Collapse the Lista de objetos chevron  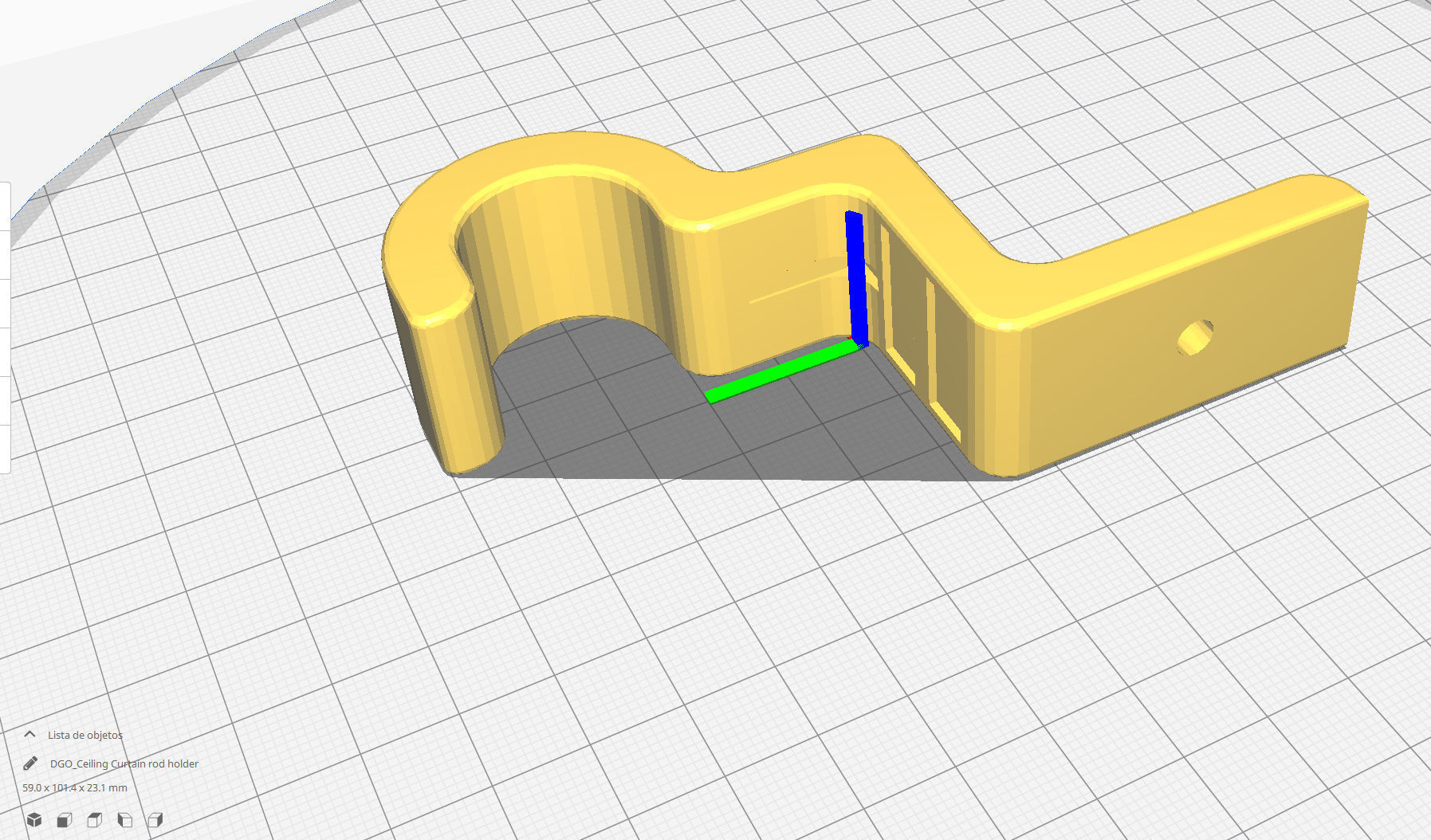(30, 734)
